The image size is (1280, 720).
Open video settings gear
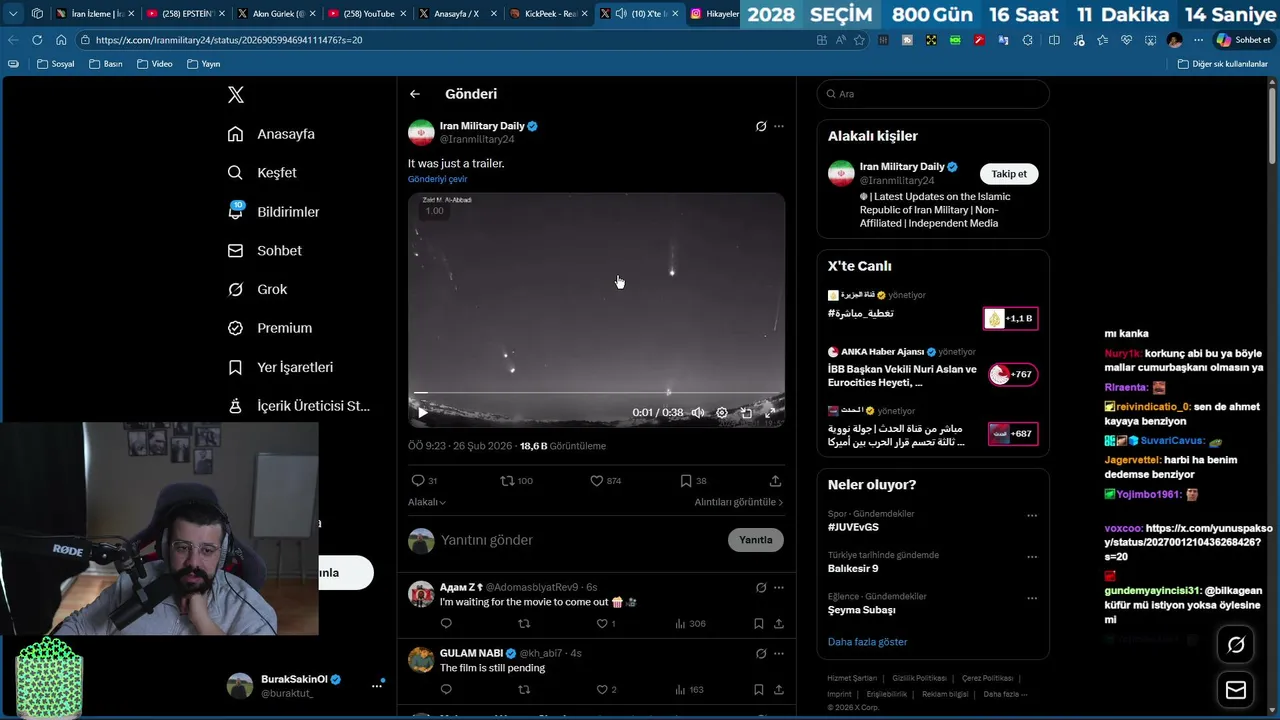(x=722, y=412)
